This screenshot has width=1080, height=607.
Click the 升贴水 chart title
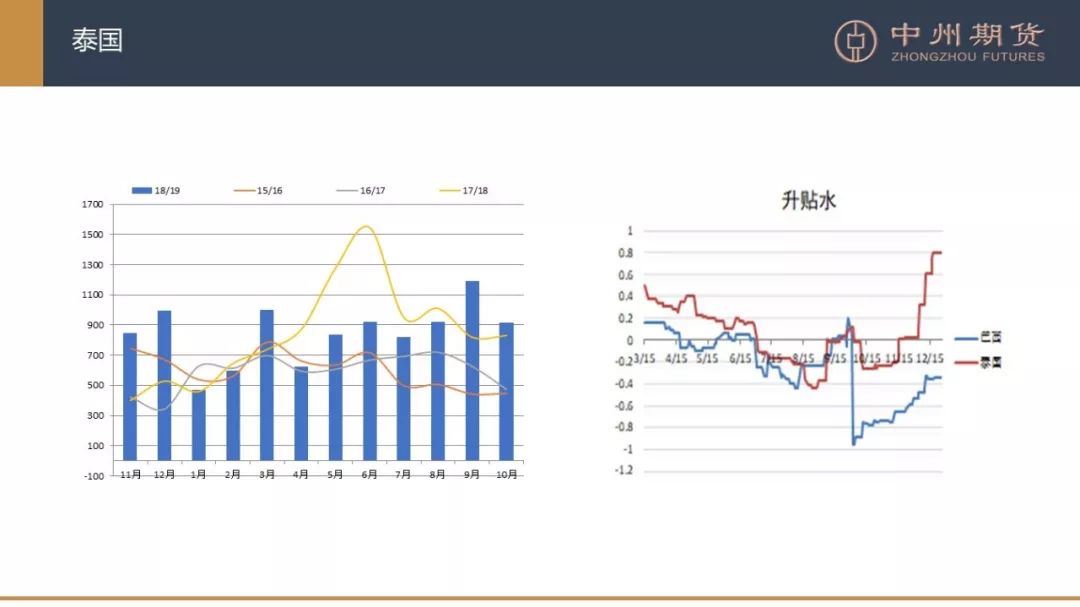click(809, 200)
